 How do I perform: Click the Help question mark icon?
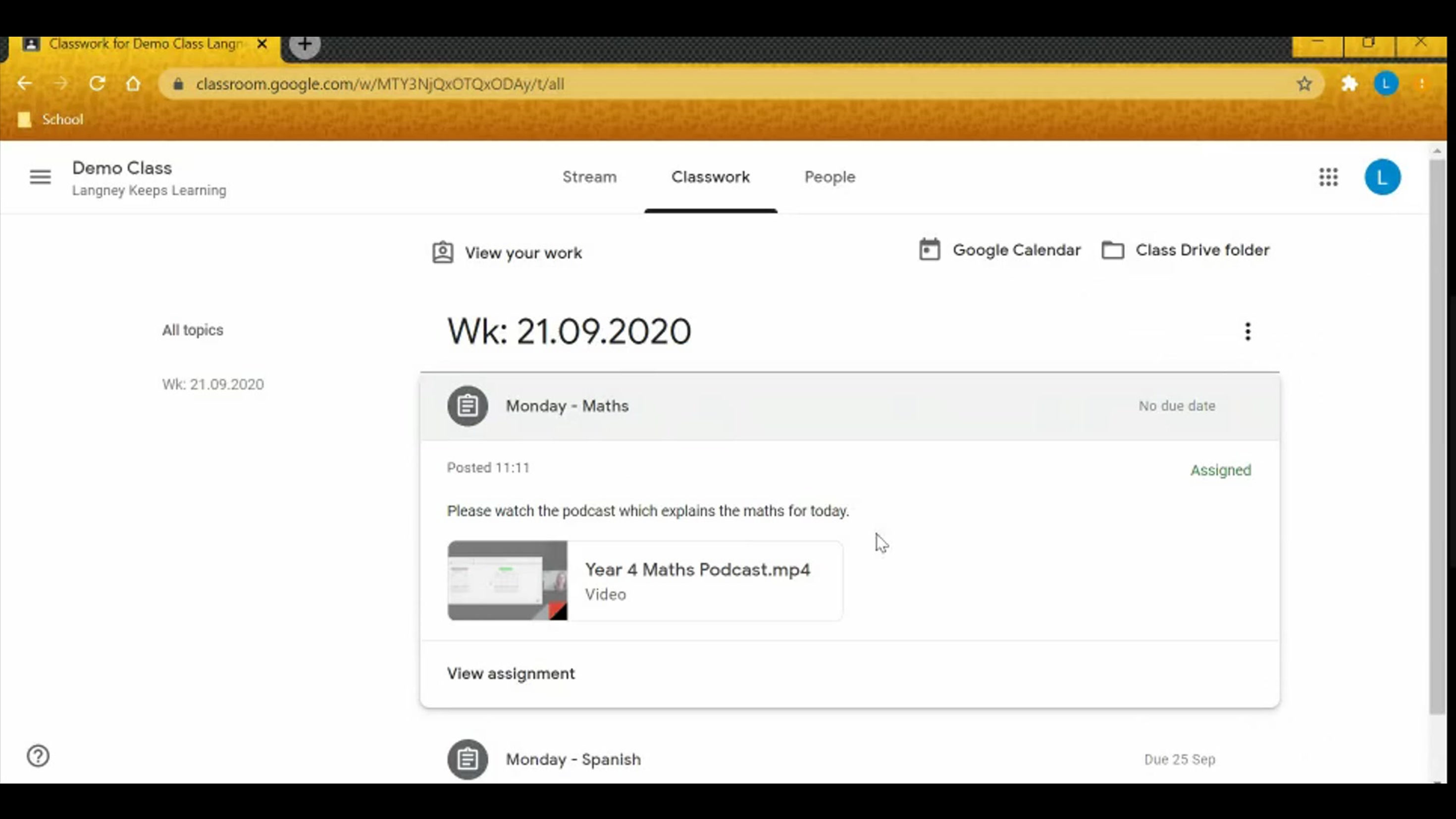[38, 756]
